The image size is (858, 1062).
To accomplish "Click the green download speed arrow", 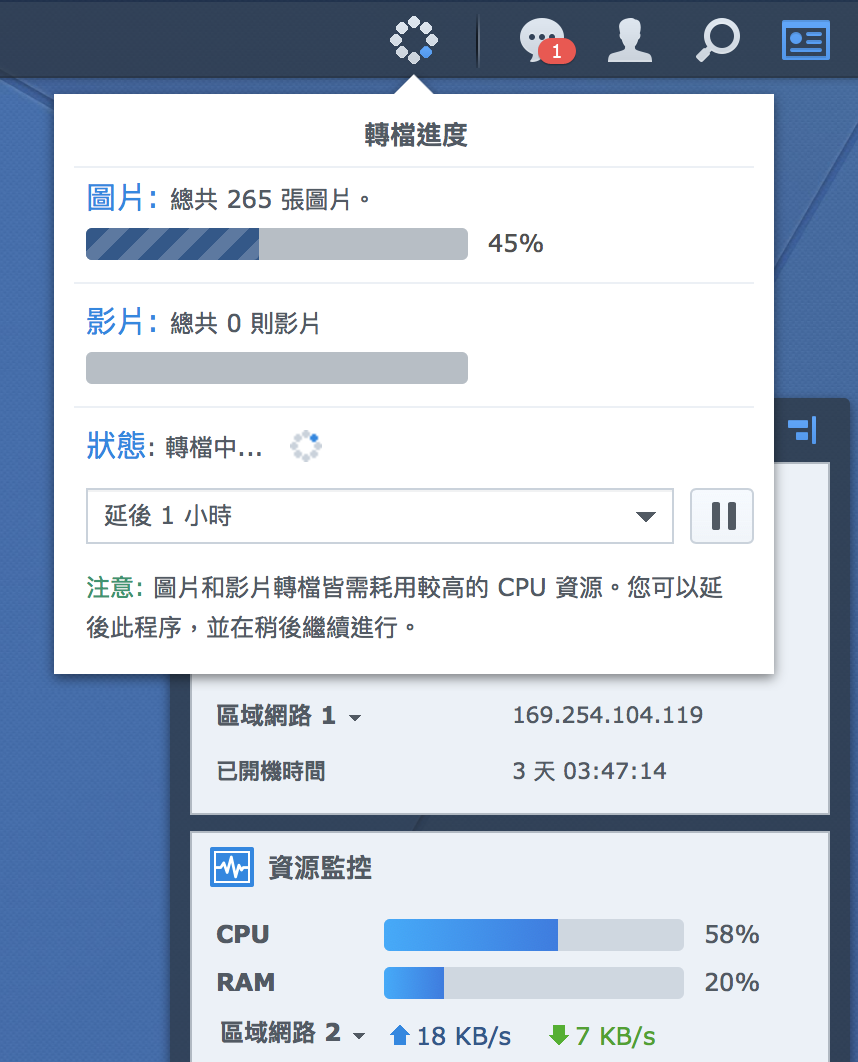I will tap(559, 1035).
